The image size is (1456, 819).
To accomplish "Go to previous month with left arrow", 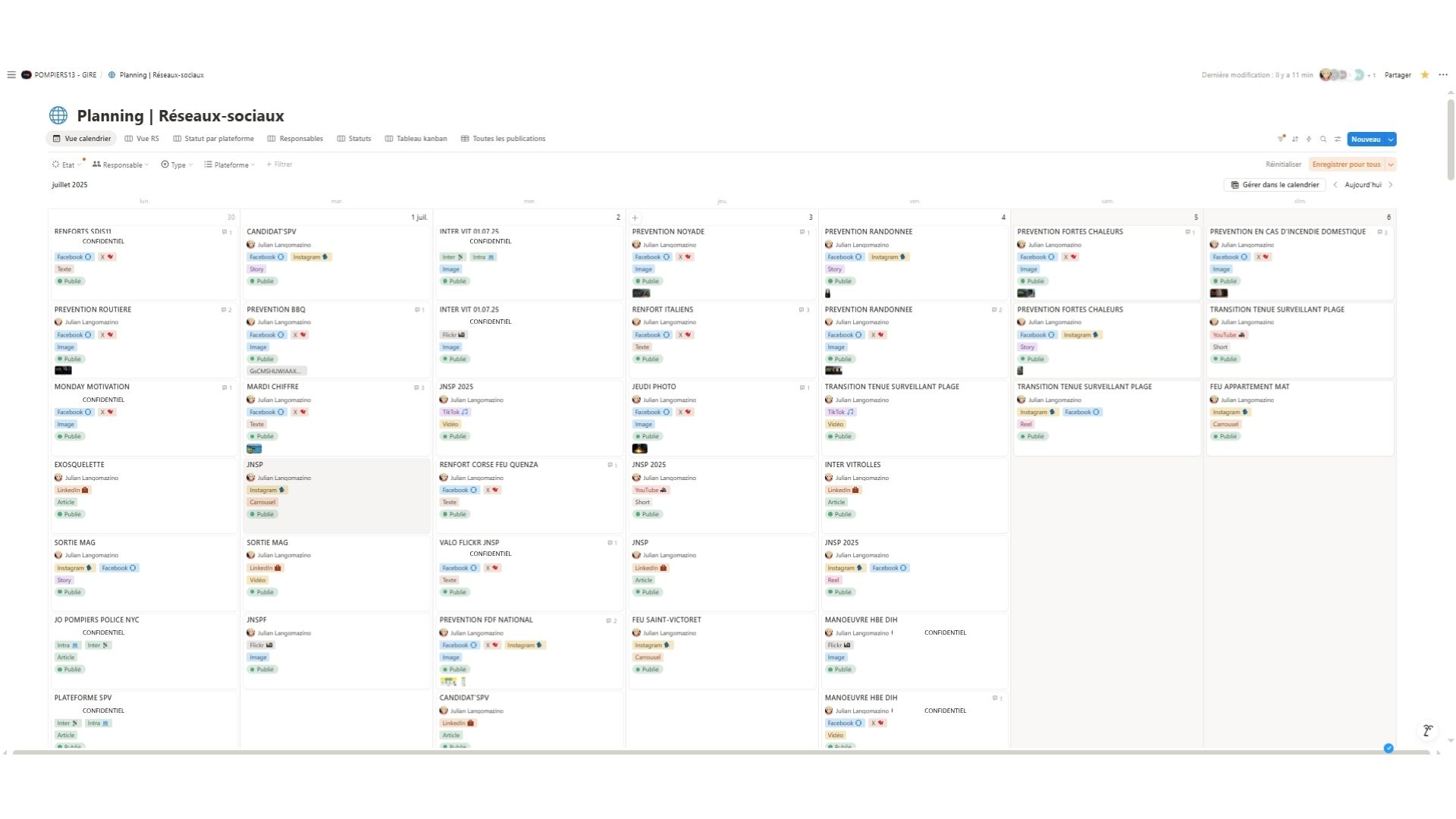I will pos(1335,185).
